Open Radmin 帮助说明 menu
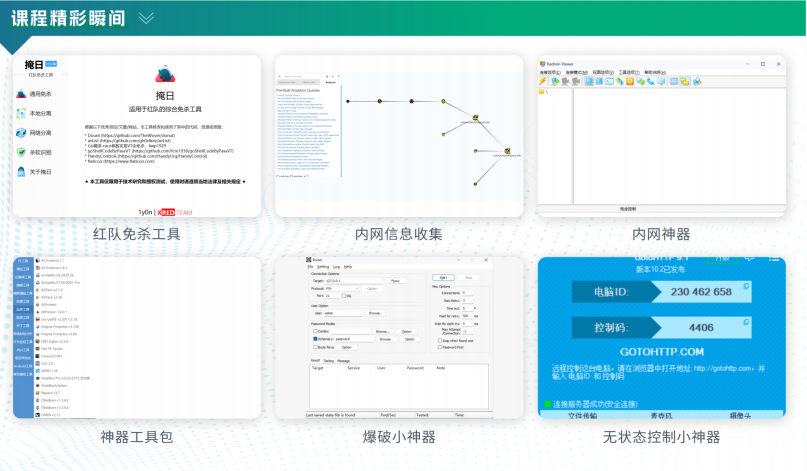 (655, 73)
